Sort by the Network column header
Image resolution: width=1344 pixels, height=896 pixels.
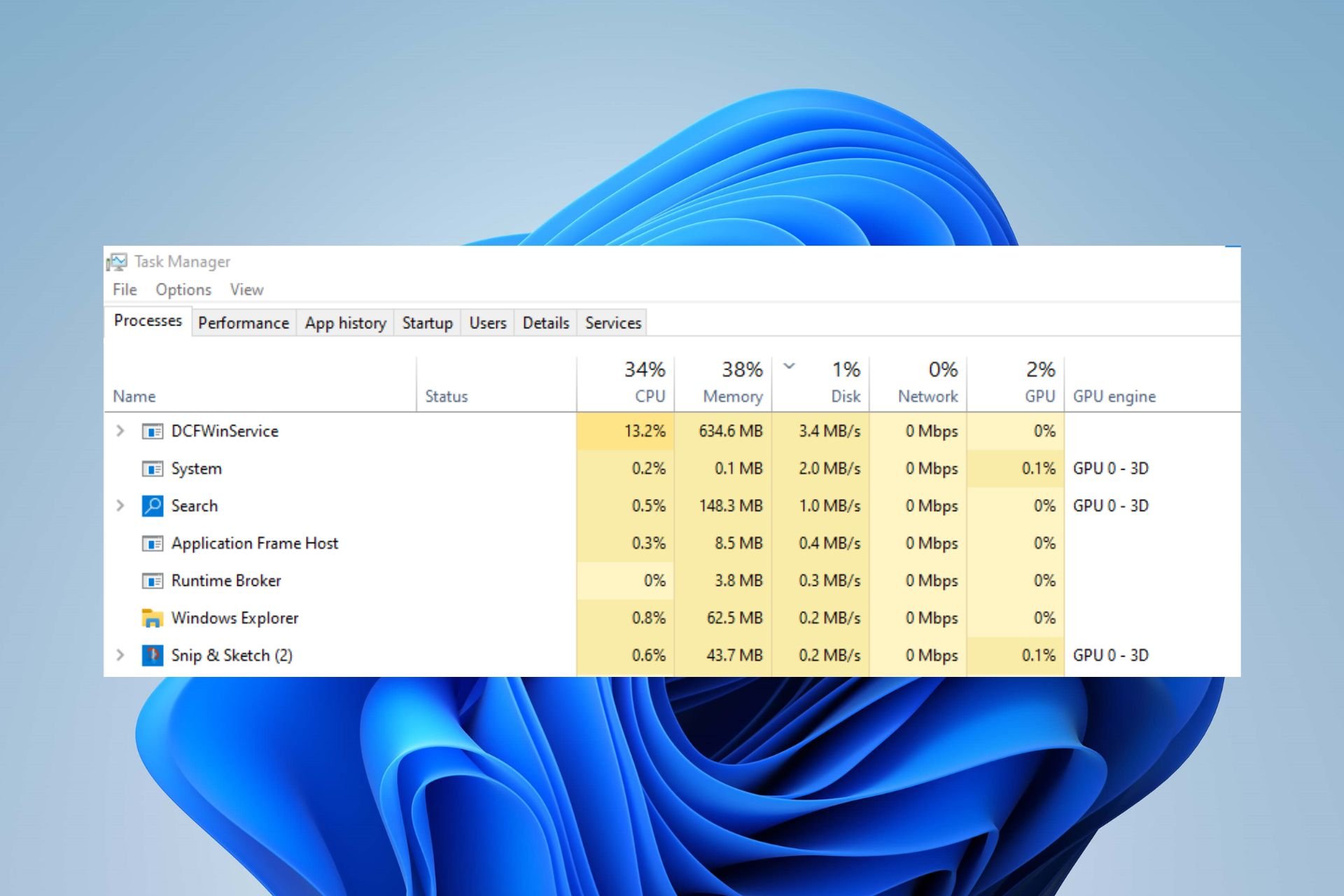click(x=918, y=384)
